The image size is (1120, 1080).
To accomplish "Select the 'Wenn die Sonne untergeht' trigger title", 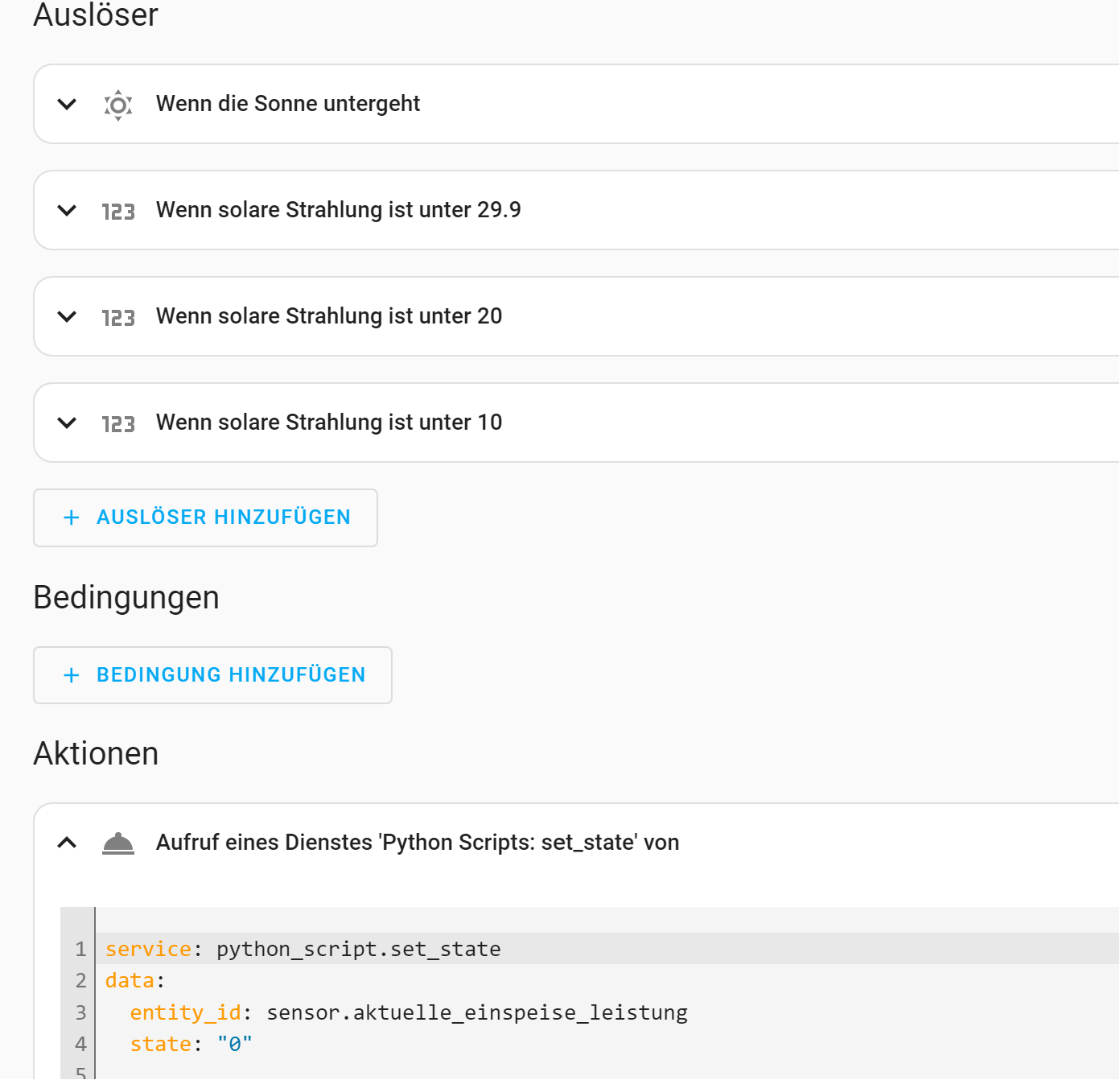I will coord(287,104).
